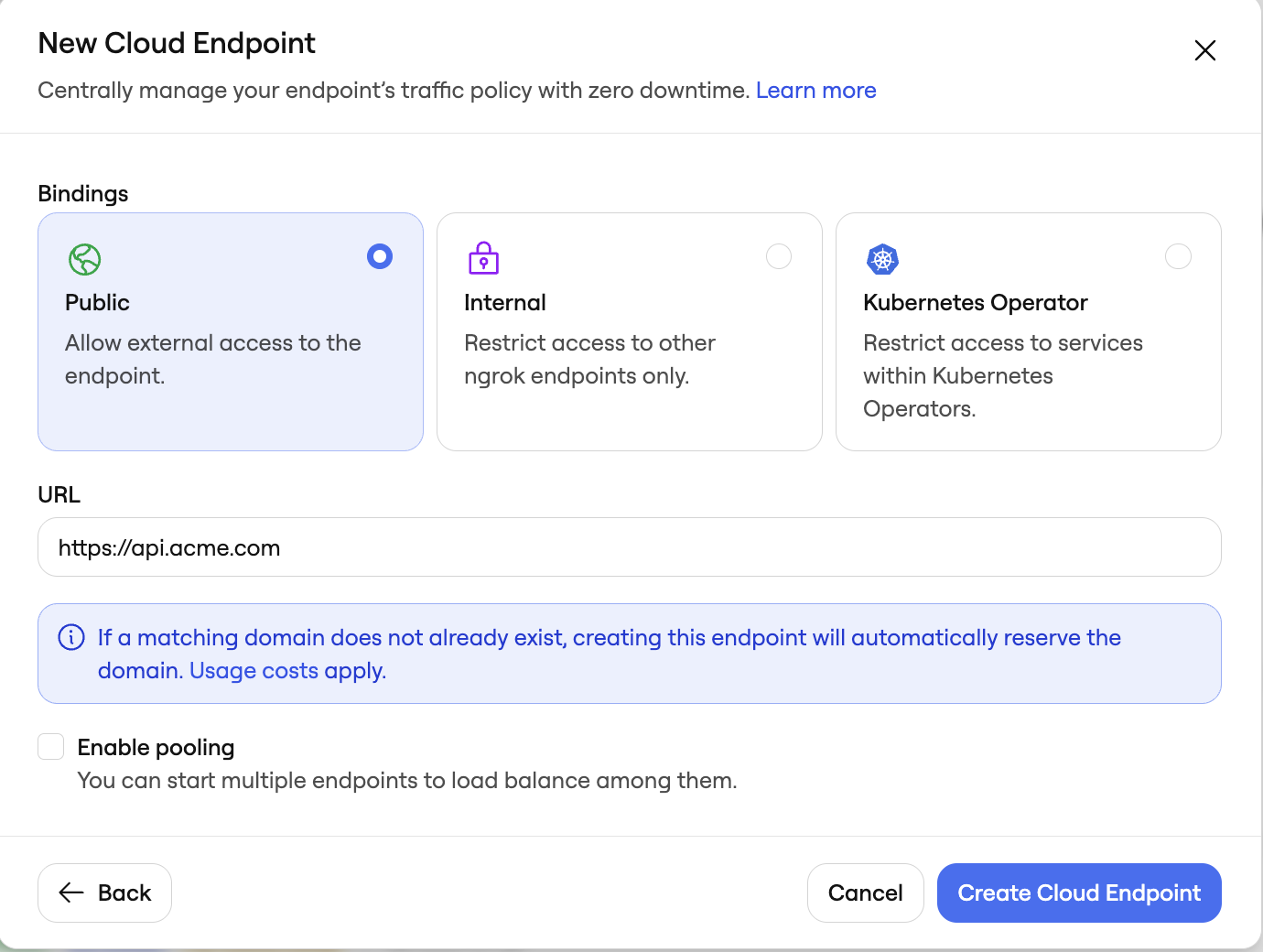The height and width of the screenshot is (952, 1263).
Task: Click the green globe icon for Public binding
Action: click(x=84, y=259)
